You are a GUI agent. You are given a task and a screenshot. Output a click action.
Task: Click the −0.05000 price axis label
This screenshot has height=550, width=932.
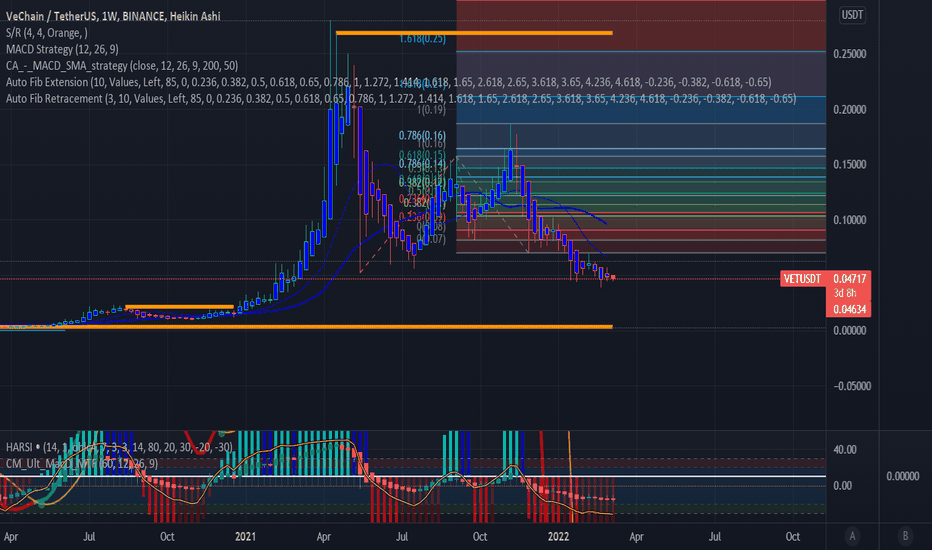tap(852, 386)
